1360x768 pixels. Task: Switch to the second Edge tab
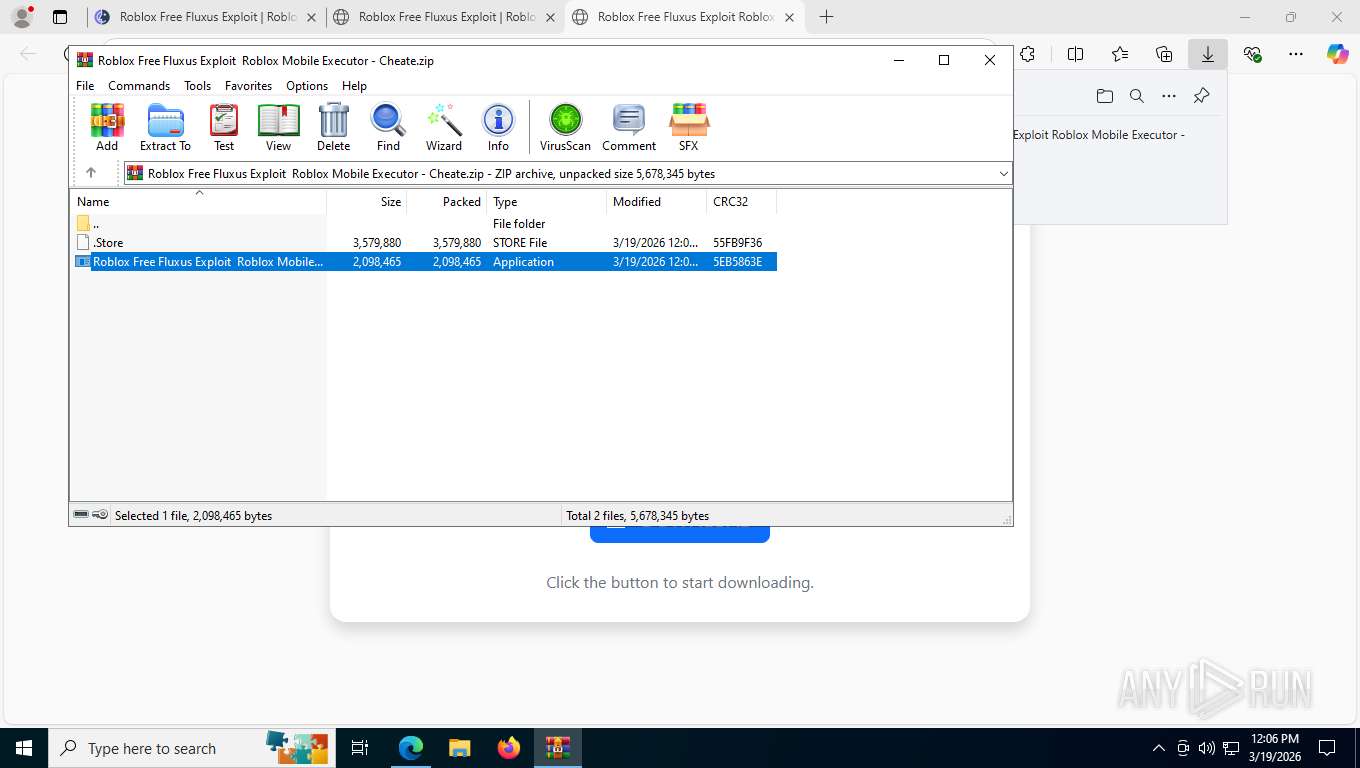(x=446, y=17)
